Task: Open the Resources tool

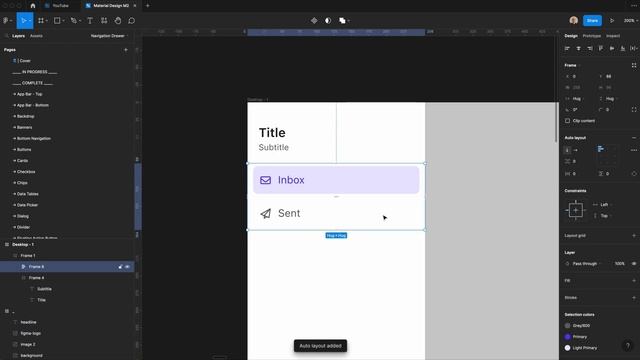Action: pos(104,20)
